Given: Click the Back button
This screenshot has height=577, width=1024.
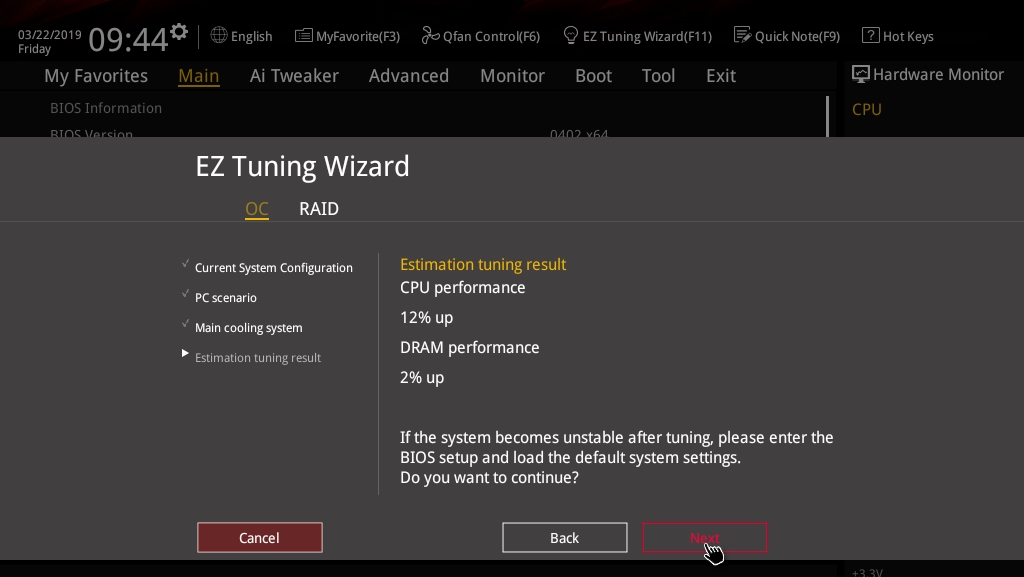Looking at the screenshot, I should point(564,538).
